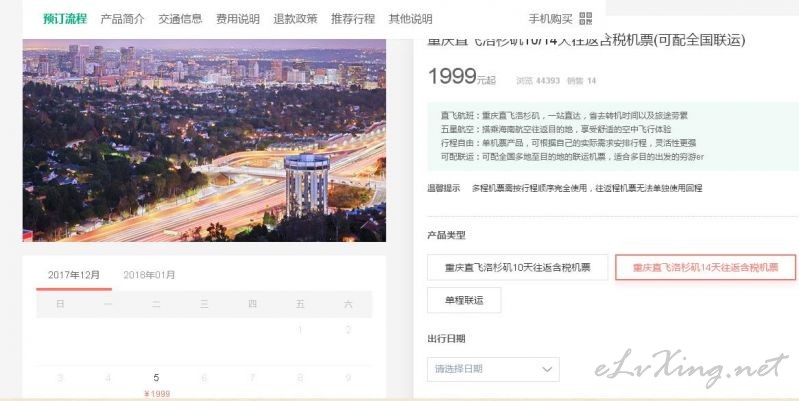Click the QR code icon beside 手机购买

(585, 19)
